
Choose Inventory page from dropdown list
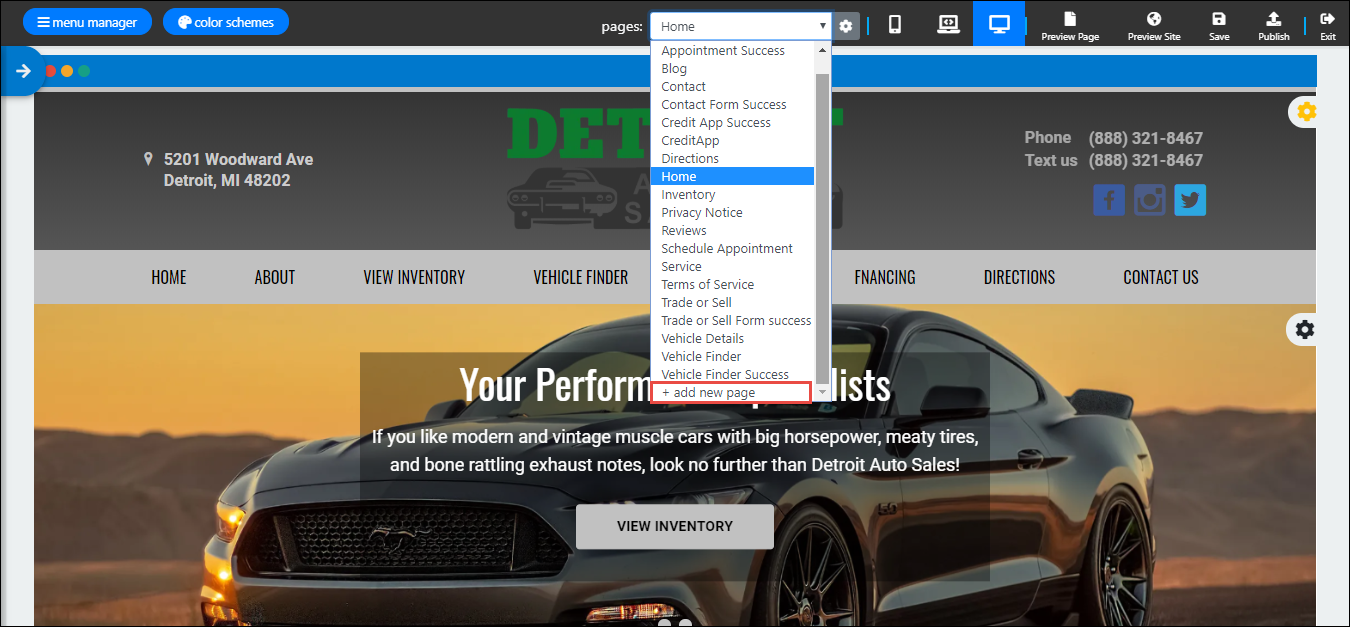pyautogui.click(x=733, y=195)
